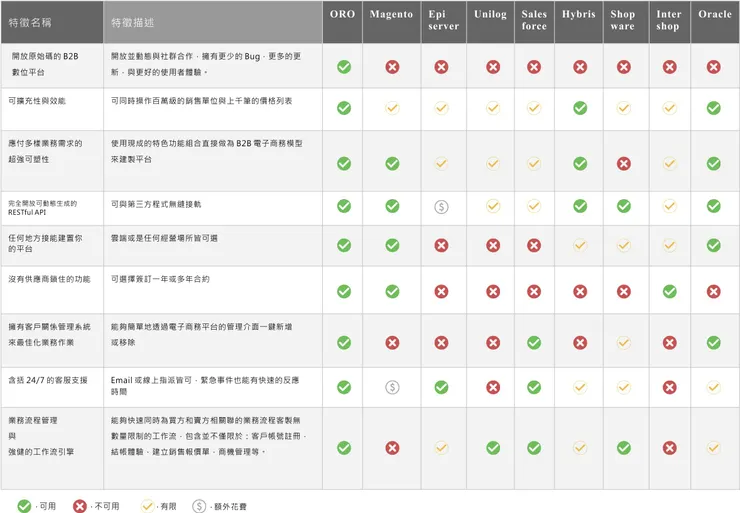Click Shopware's green check in 業務流程管理 row
Screen dimensions: 740x513
tap(623, 448)
